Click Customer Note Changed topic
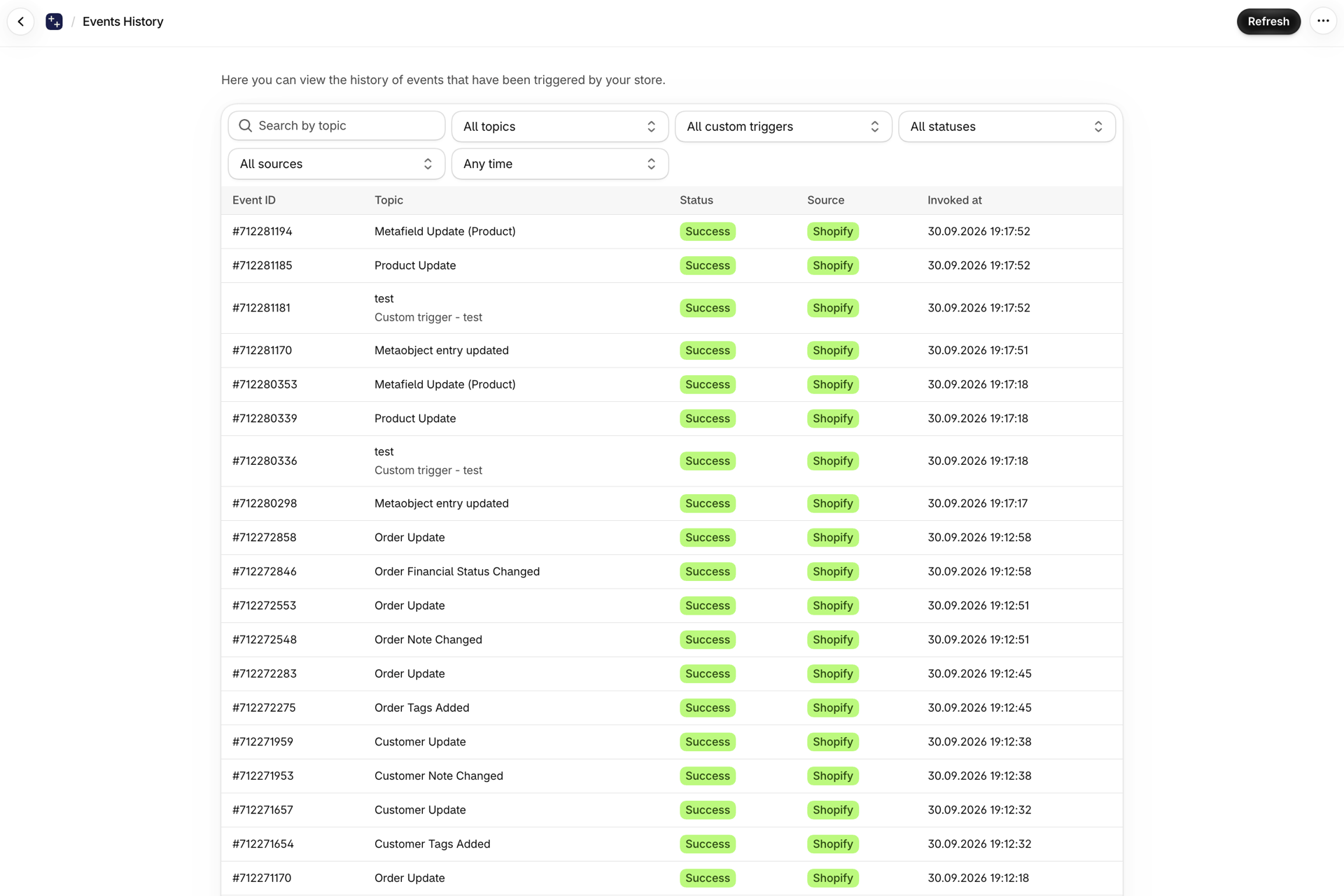The height and width of the screenshot is (896, 1344). point(439,776)
